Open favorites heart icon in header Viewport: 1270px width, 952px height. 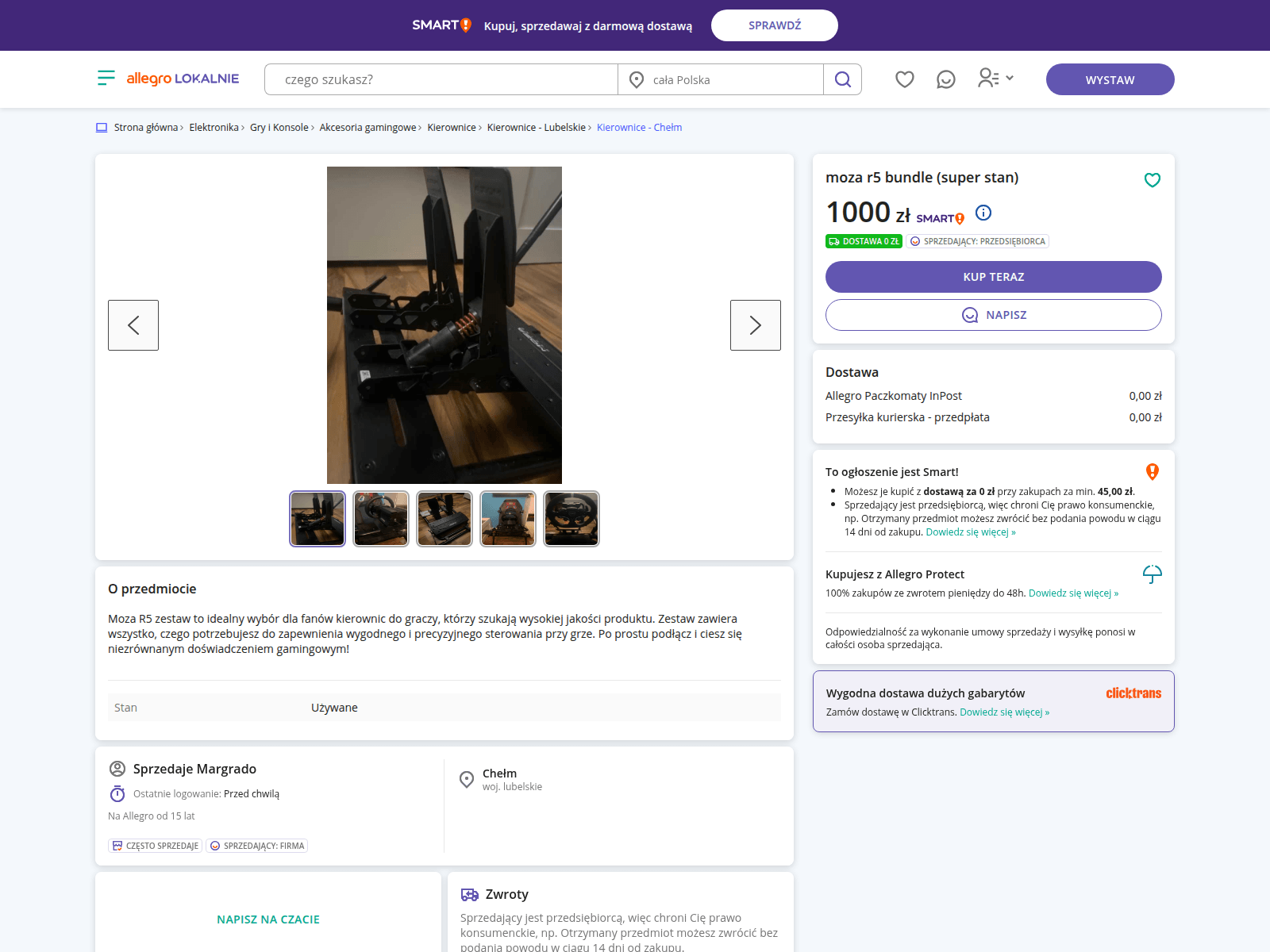tap(904, 79)
